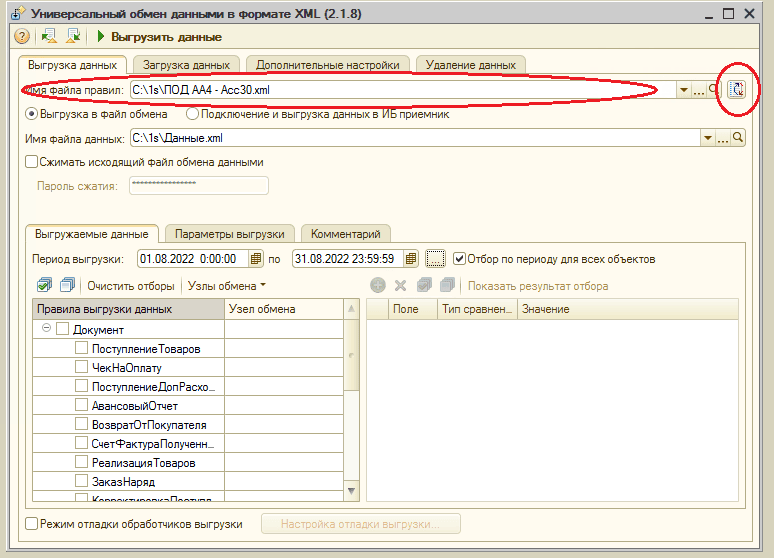Enable compression of outgoing exchange file
The width and height of the screenshot is (774, 558).
tap(31, 162)
